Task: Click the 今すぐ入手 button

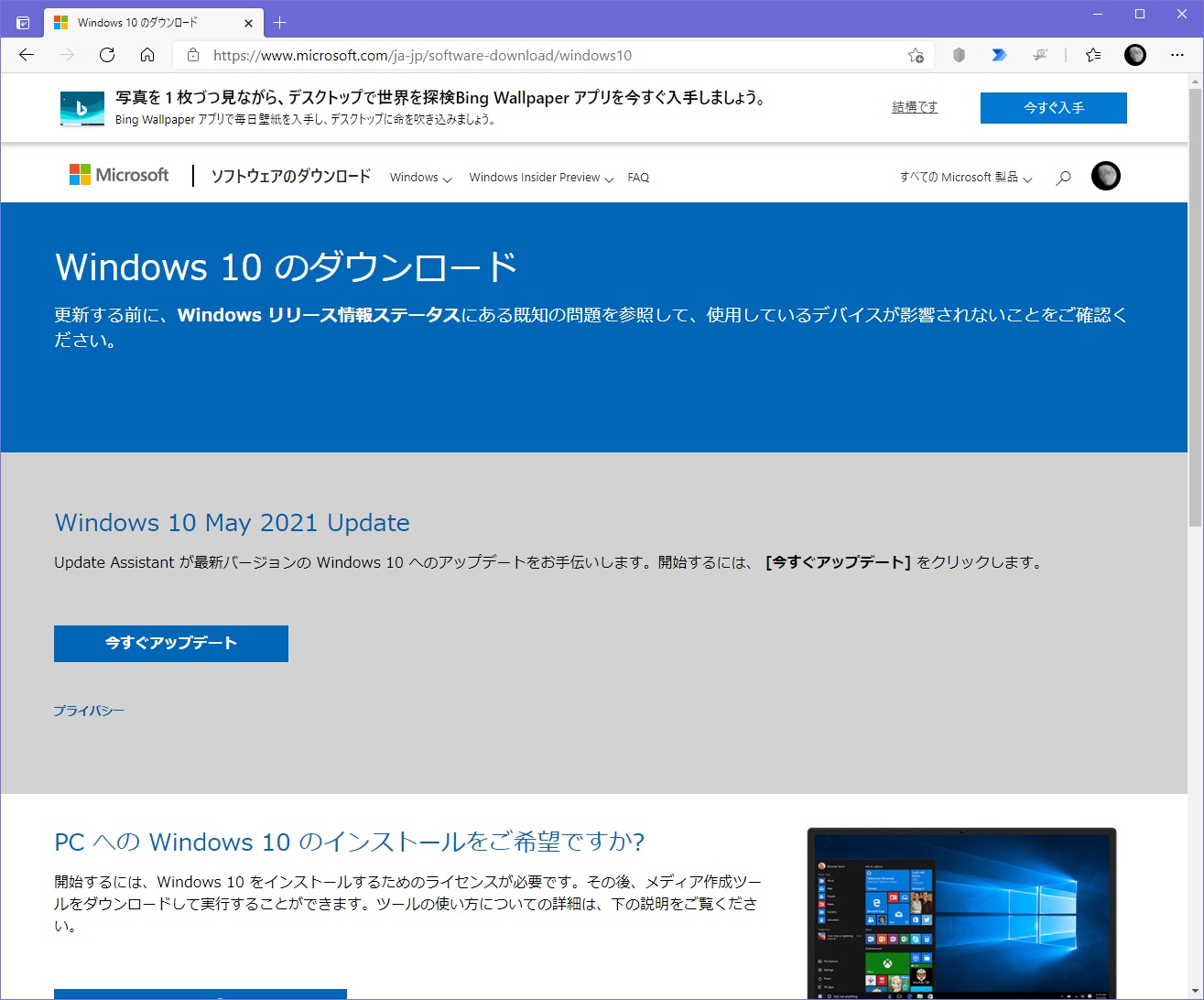Action: click(x=1054, y=108)
